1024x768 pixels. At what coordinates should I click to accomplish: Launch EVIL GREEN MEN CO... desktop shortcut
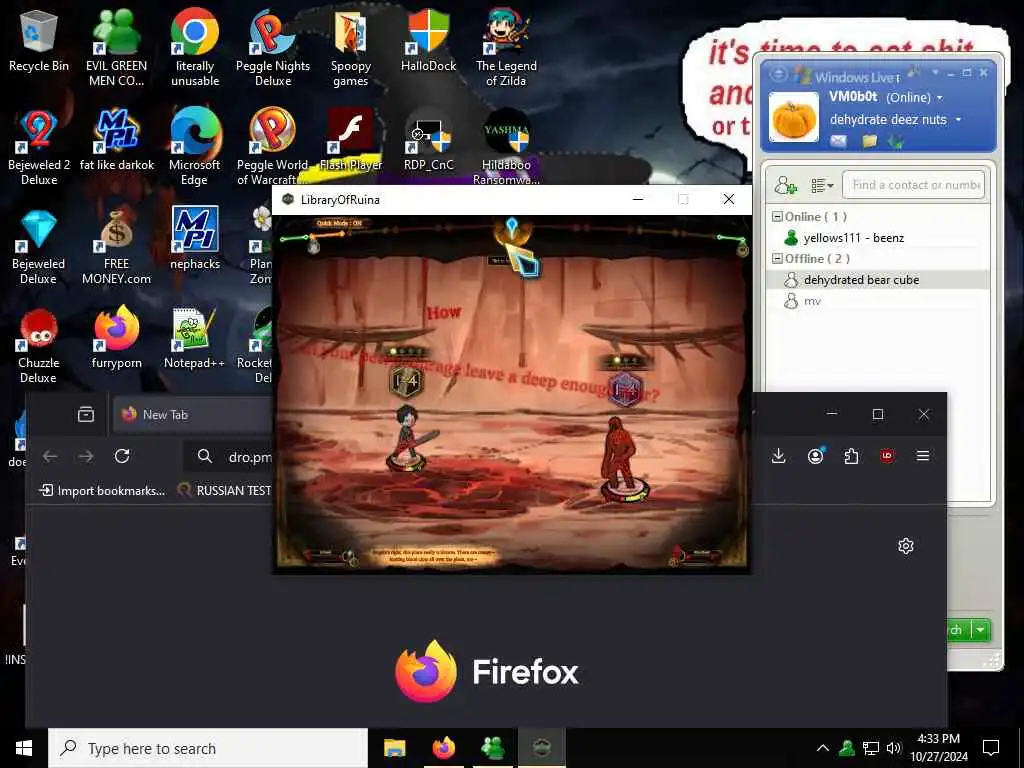pos(116,47)
